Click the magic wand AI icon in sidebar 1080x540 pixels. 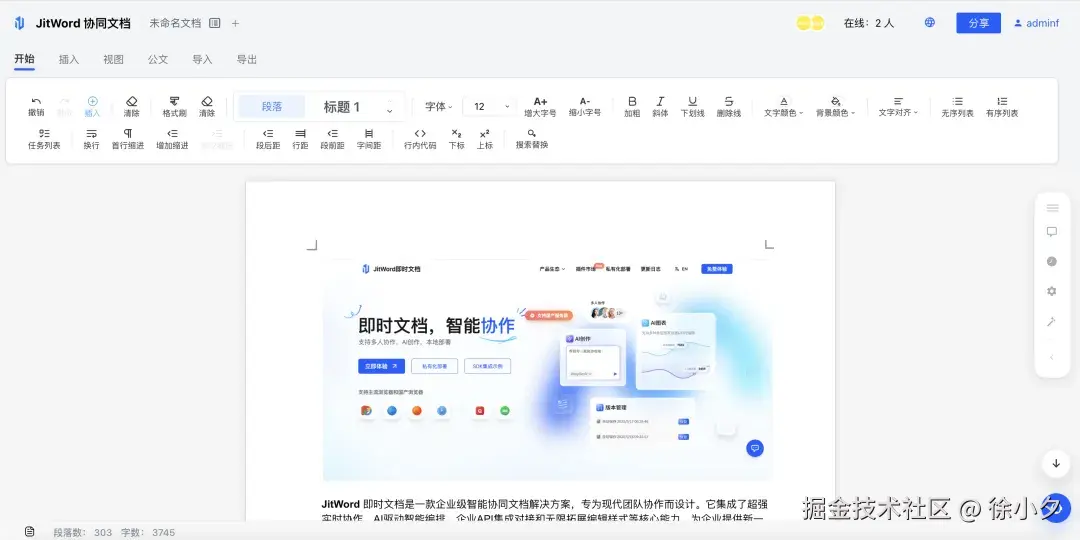(1052, 322)
